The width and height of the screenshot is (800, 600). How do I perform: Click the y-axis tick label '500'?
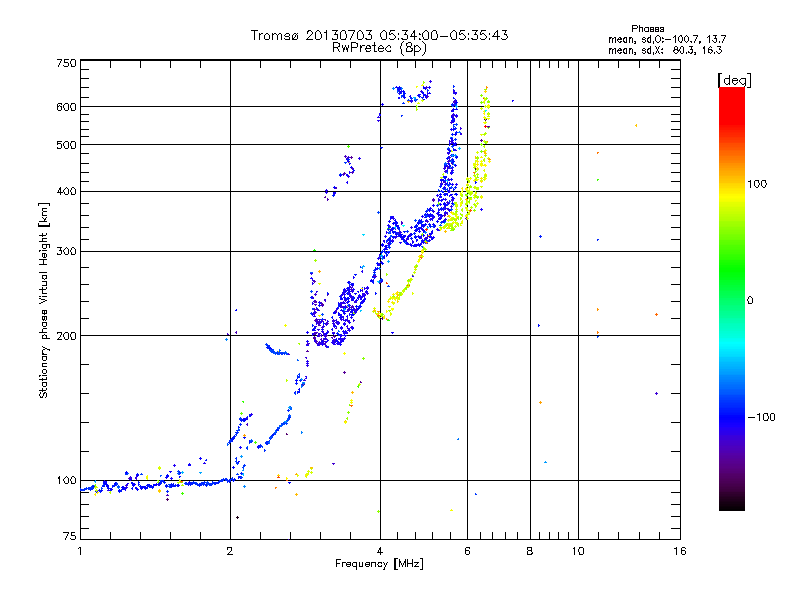tap(67, 145)
